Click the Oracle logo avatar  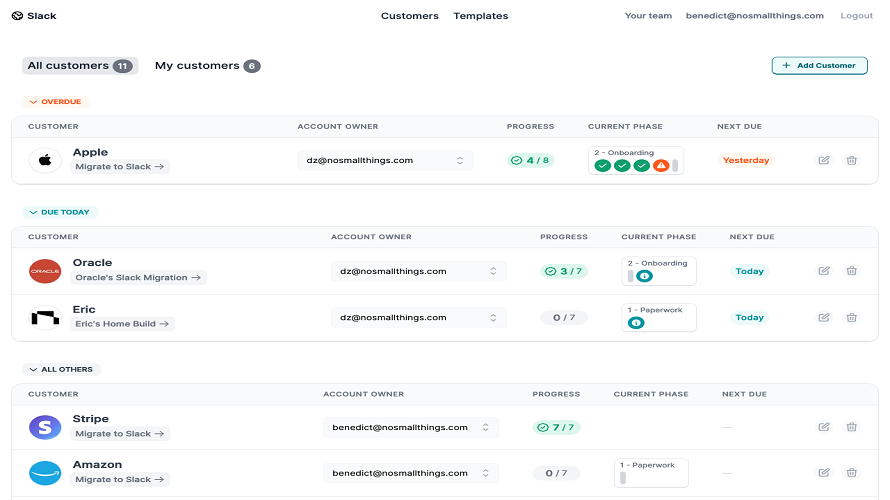[45, 271]
